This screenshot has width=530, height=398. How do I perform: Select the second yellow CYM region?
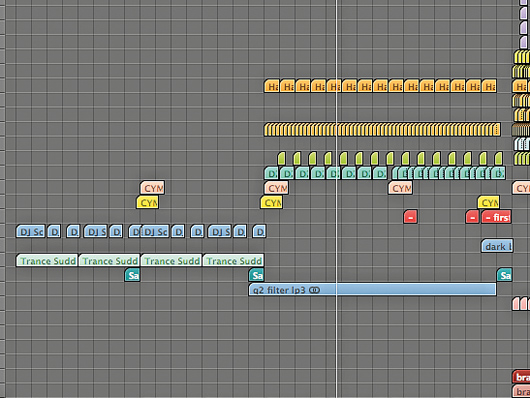click(271, 203)
